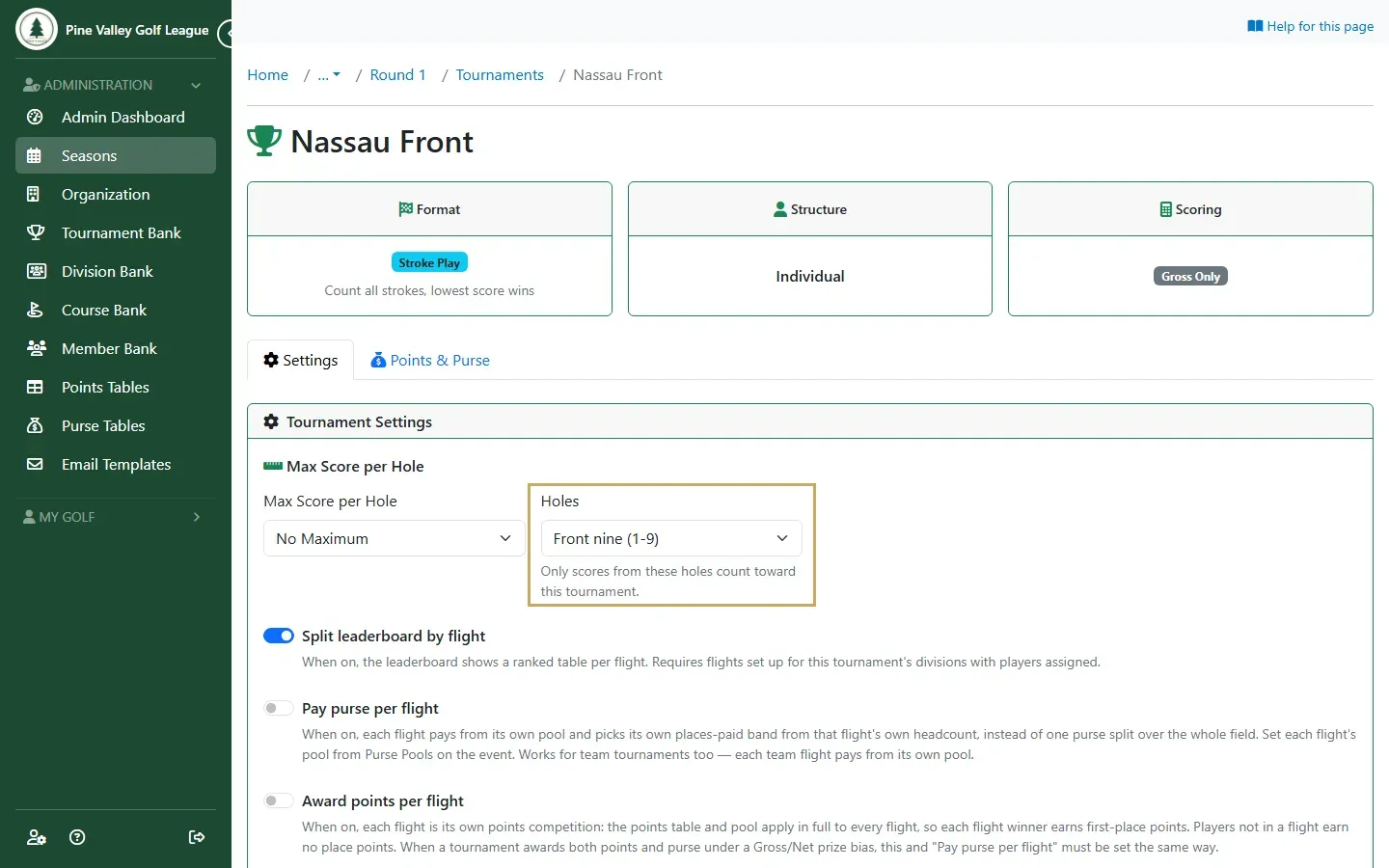Open the Holes dropdown showing Front nine (1-9)
The image size is (1389, 868).
tap(671, 538)
